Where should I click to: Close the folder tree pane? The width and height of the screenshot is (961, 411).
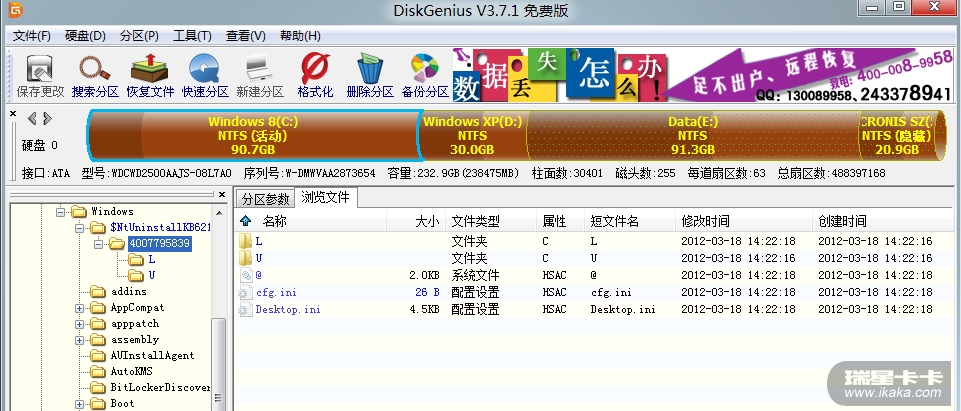[x=222, y=195]
